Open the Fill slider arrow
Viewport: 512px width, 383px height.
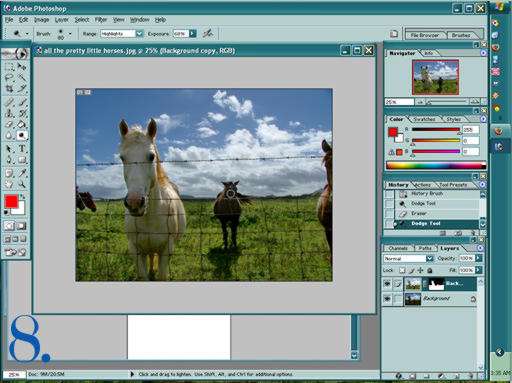tap(478, 270)
